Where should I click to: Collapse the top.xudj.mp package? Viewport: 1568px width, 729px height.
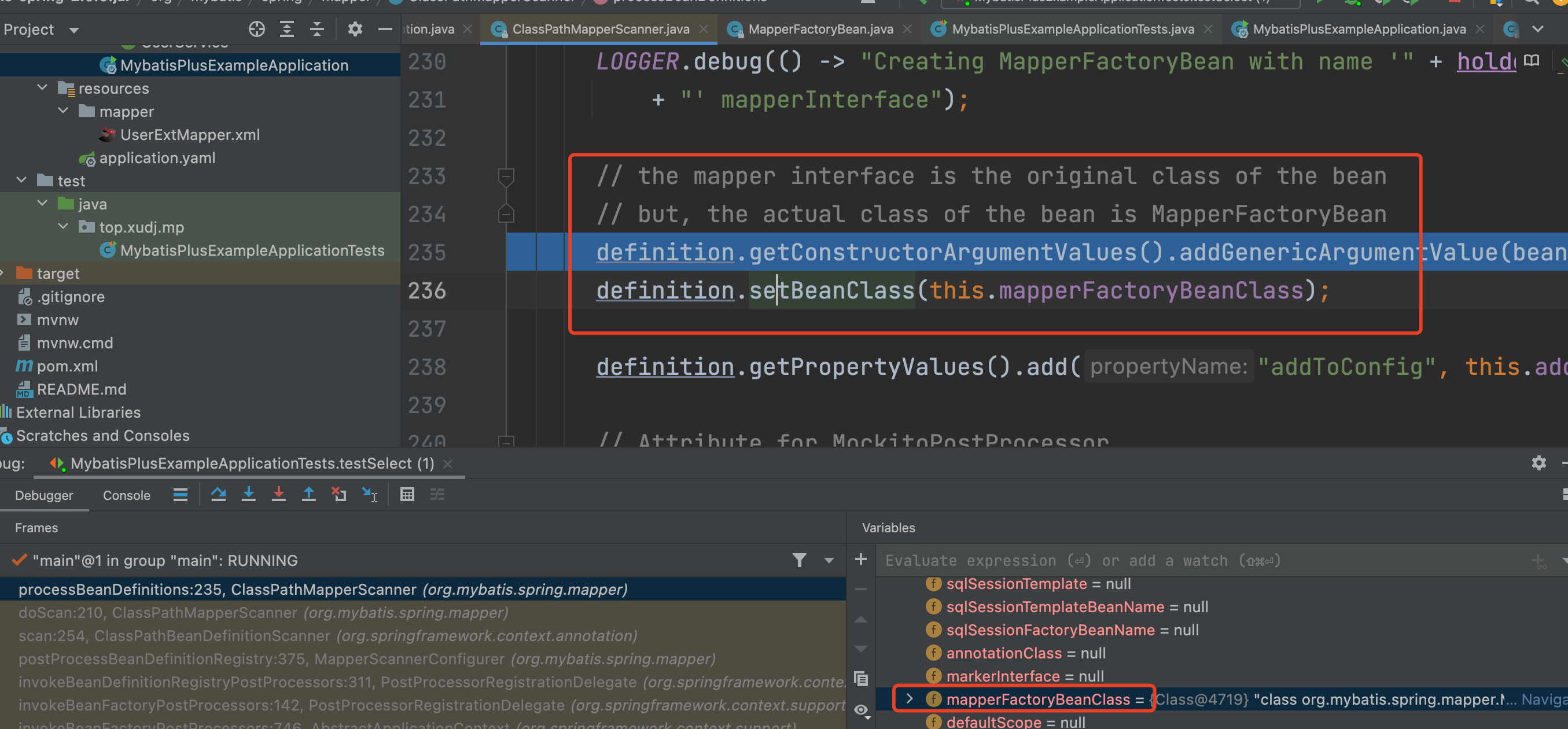tap(63, 226)
